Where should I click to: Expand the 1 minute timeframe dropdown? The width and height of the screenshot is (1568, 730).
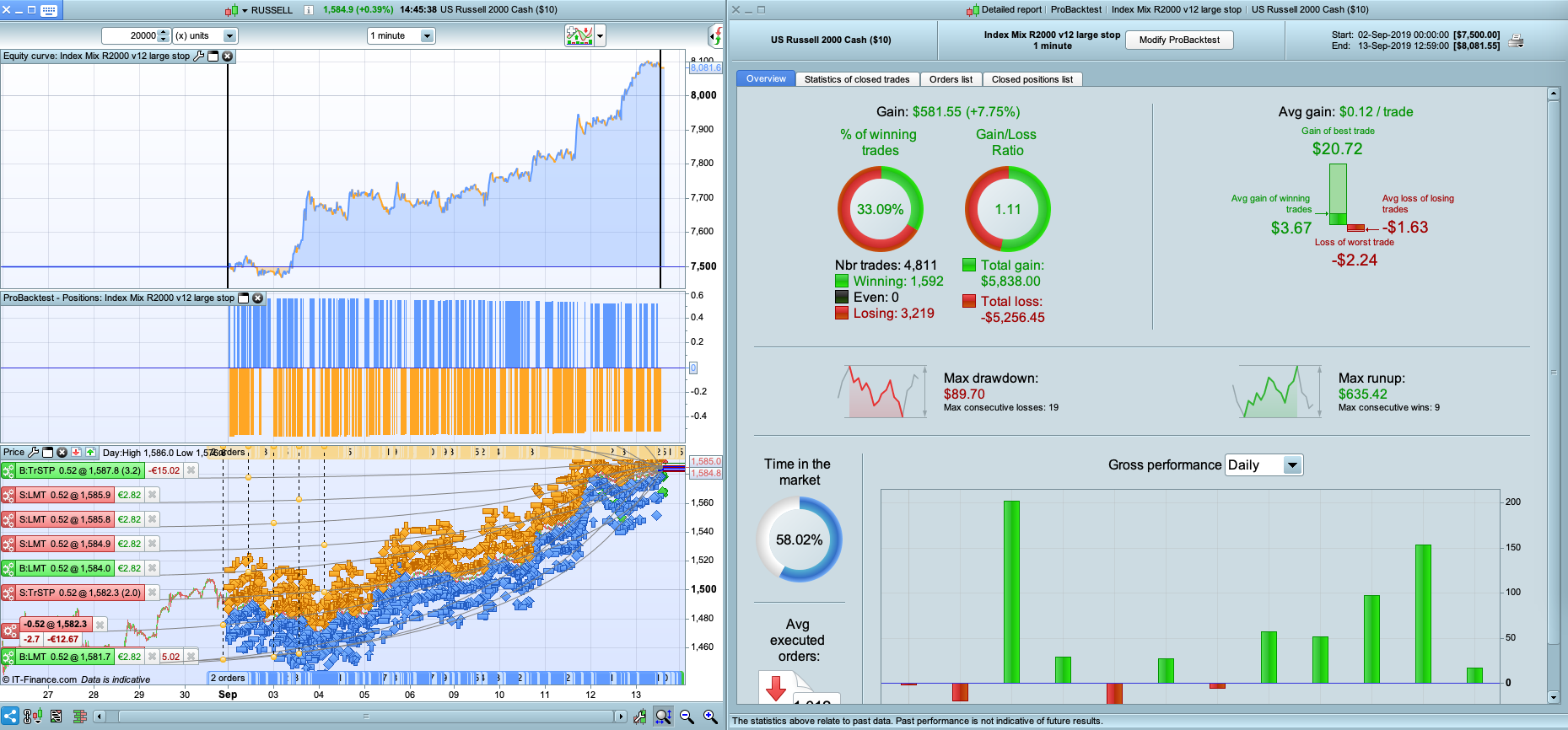(428, 36)
